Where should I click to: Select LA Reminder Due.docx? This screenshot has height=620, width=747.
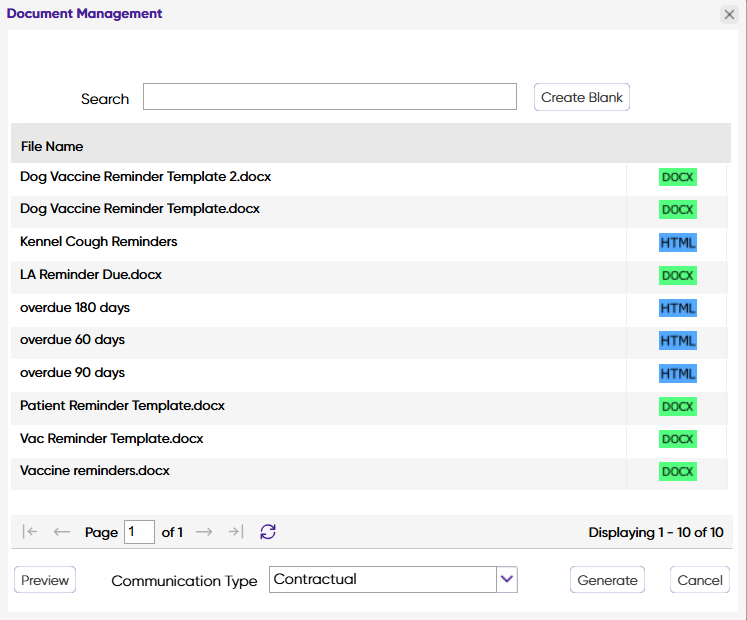(x=369, y=275)
